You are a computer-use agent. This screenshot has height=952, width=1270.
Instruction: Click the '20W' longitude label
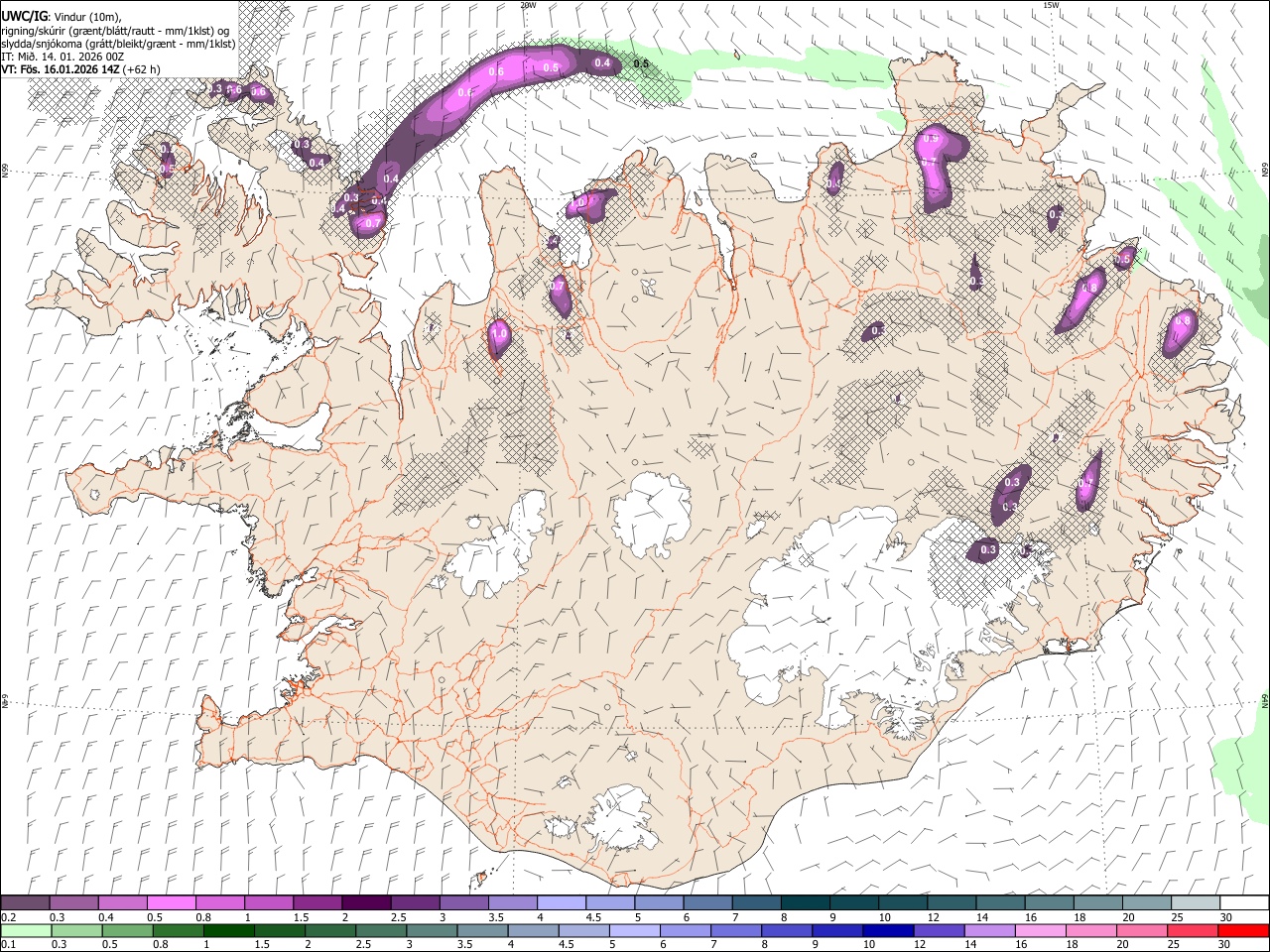528,5
